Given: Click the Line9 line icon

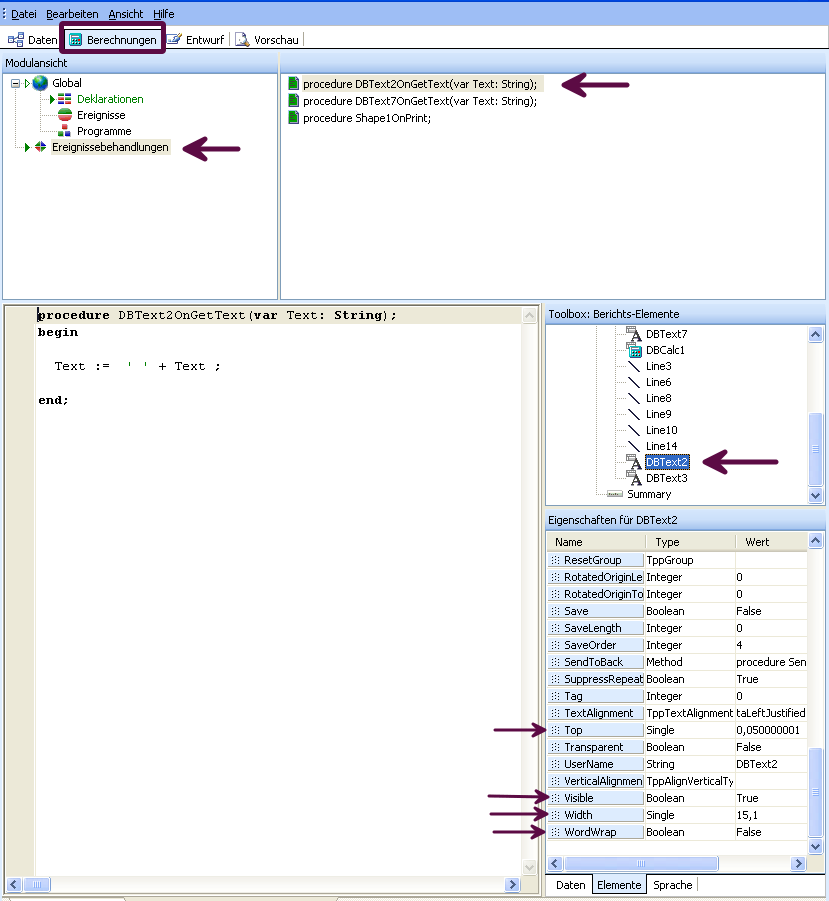Looking at the screenshot, I should point(634,414).
